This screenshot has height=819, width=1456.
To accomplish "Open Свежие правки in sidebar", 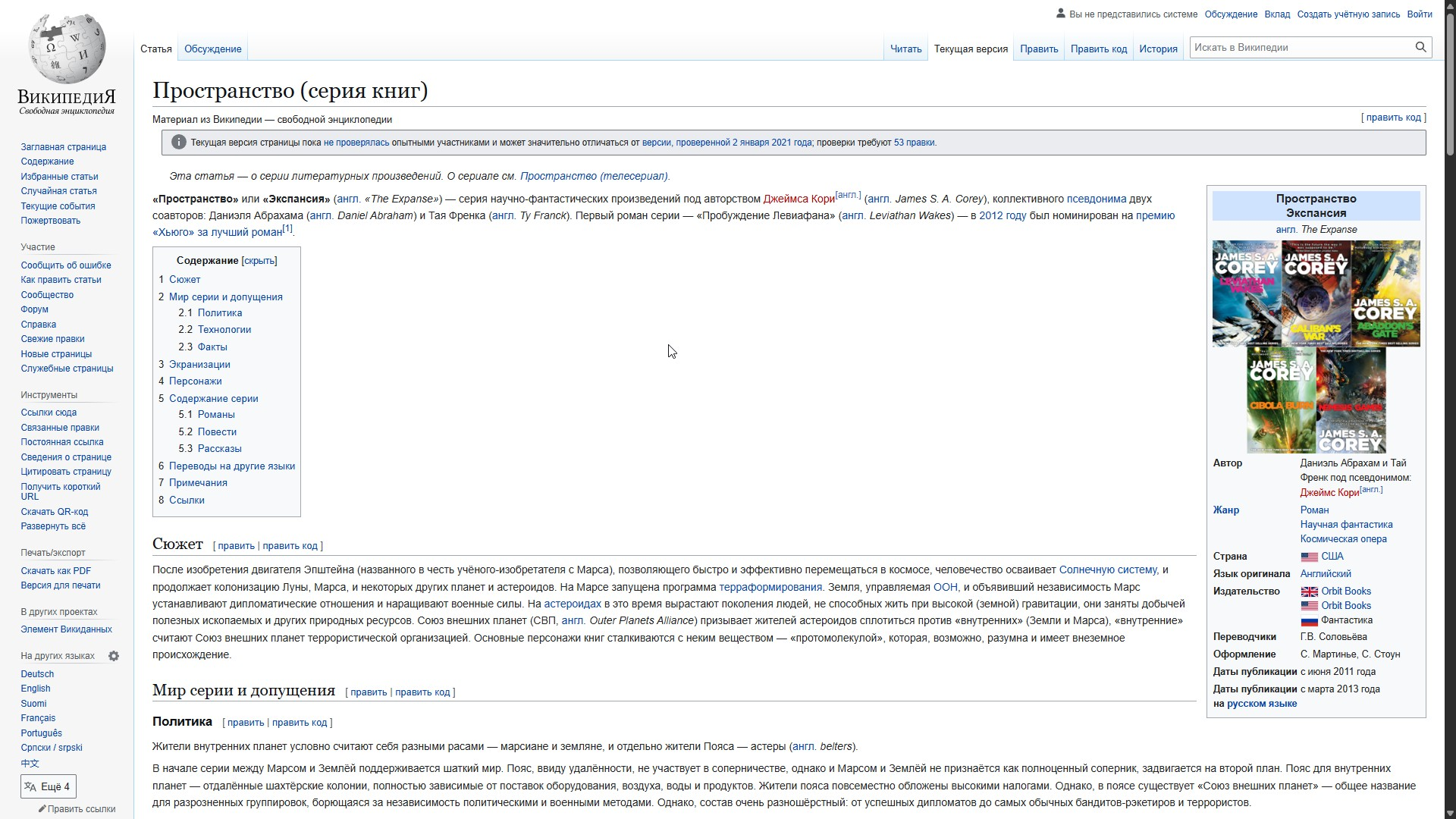I will click(x=52, y=339).
